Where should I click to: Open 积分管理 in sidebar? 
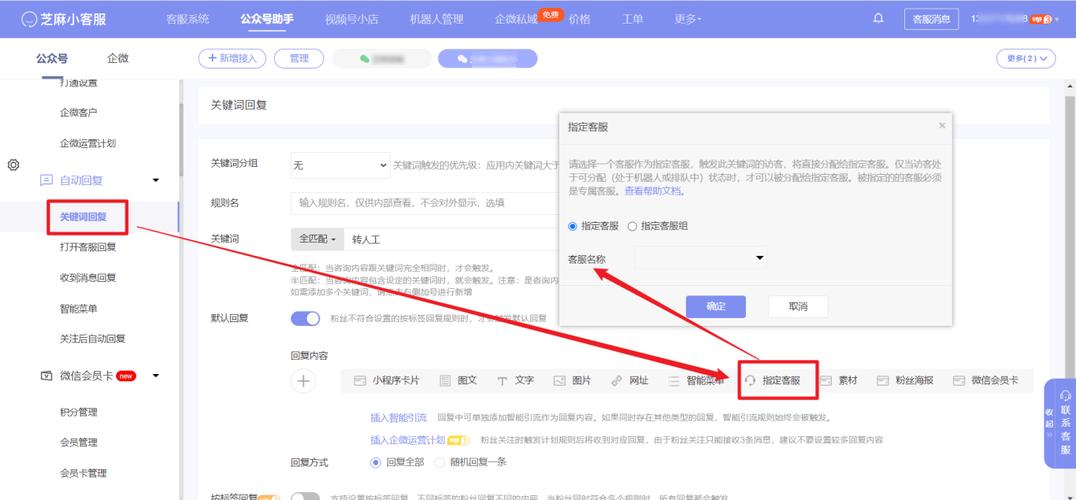tap(78, 412)
